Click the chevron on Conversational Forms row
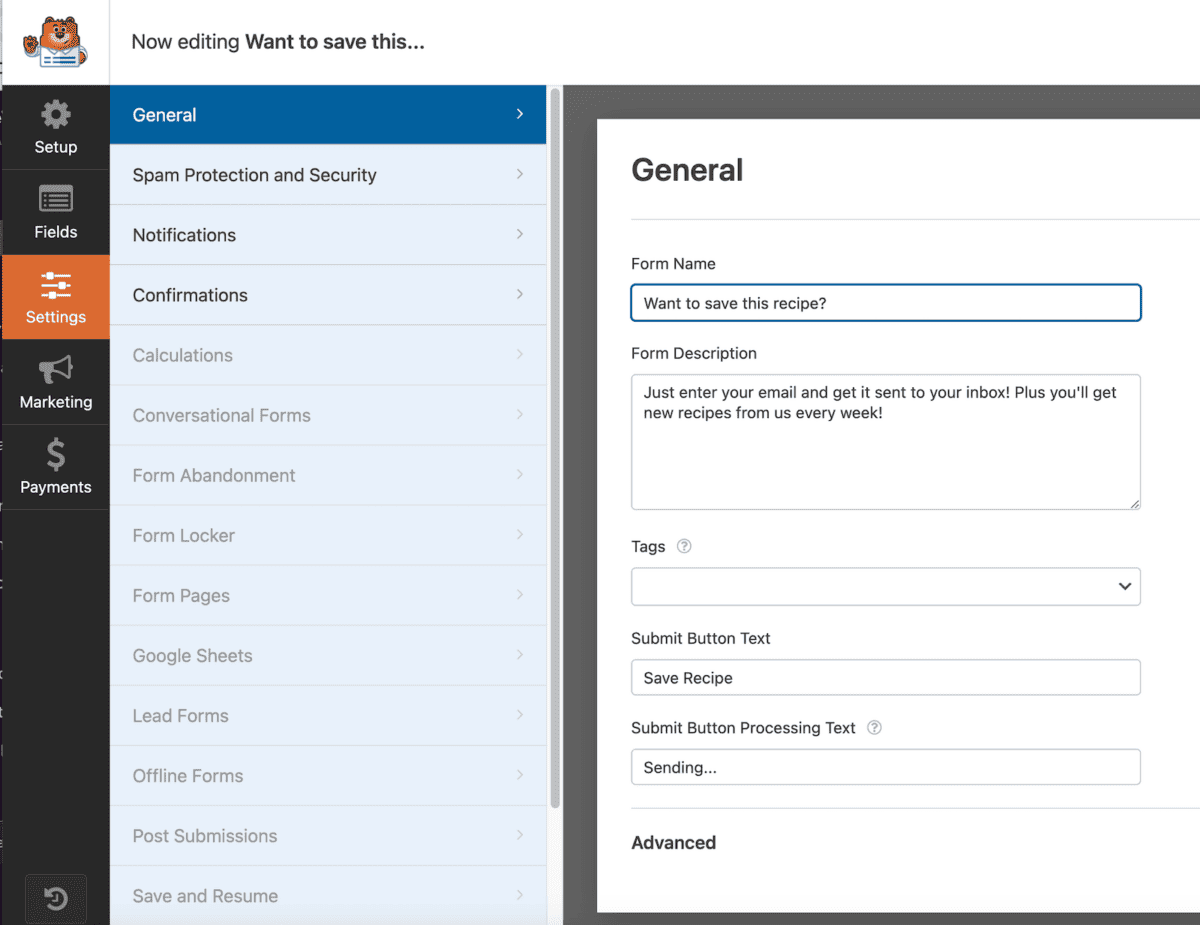Viewport: 1200px width, 925px height. [520, 414]
